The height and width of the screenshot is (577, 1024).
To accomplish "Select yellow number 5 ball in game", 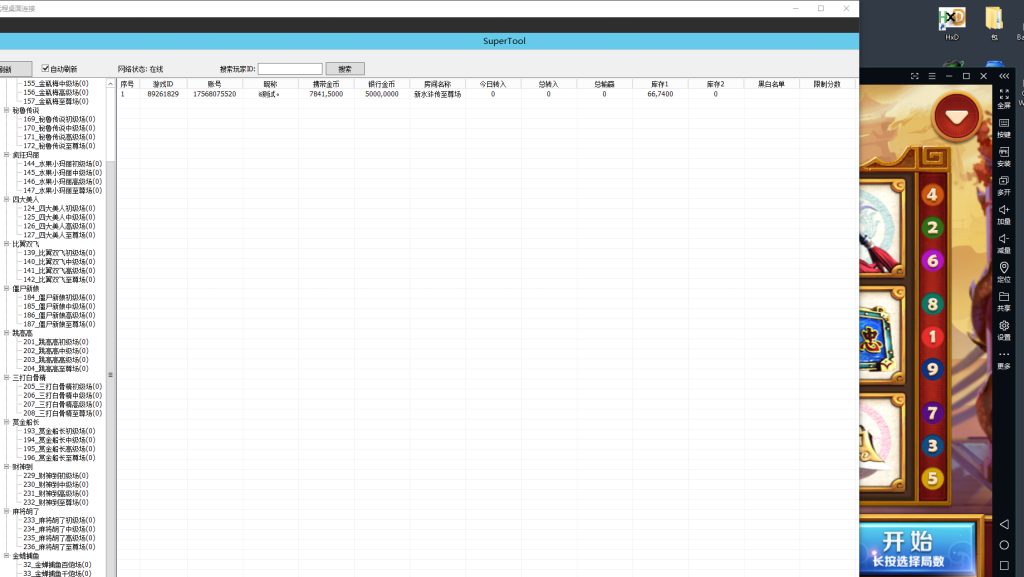I will point(933,478).
